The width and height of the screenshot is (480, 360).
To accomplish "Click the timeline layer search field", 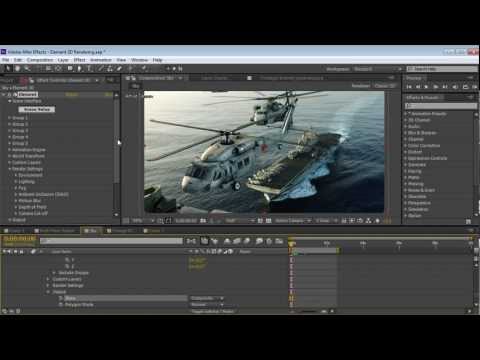I will (111, 241).
